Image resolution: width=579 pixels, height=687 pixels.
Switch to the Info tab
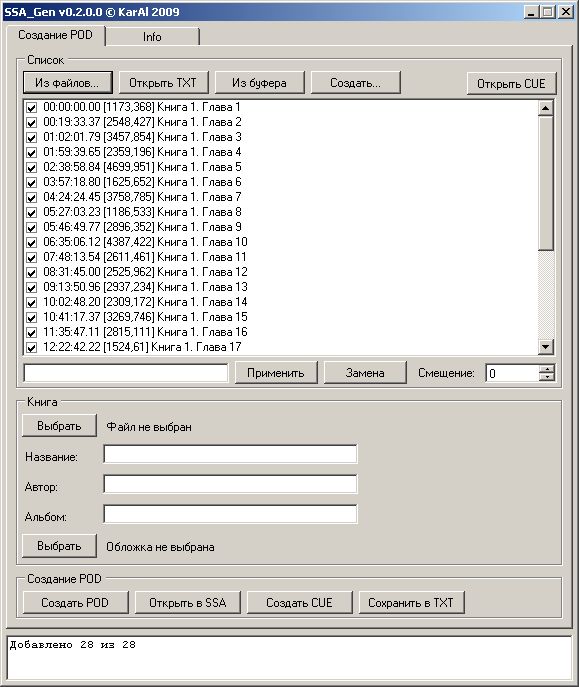152,37
